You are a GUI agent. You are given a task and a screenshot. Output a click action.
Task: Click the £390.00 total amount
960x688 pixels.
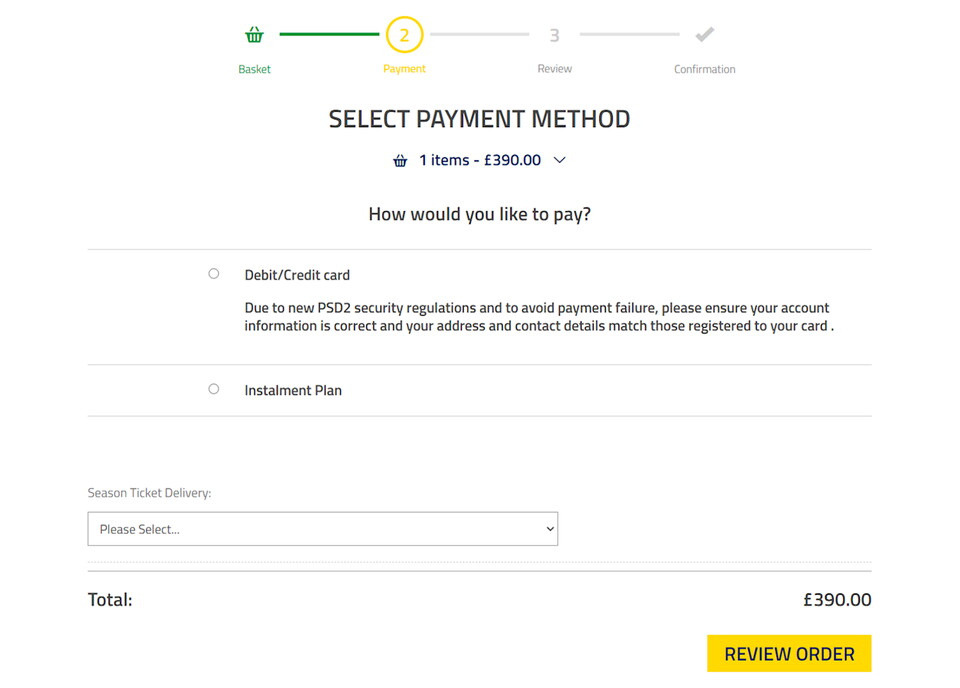click(837, 600)
